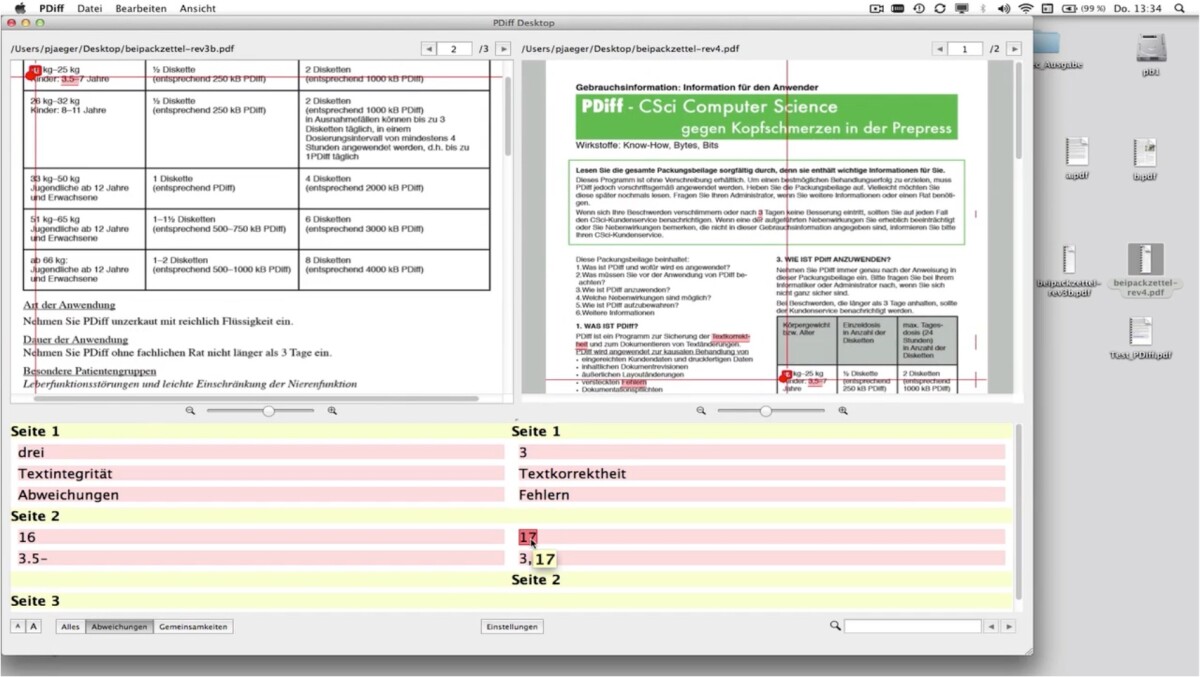The height and width of the screenshot is (677, 1200).
Task: Select beipackzettel-rev4.pdf on desktop
Action: 1145,270
